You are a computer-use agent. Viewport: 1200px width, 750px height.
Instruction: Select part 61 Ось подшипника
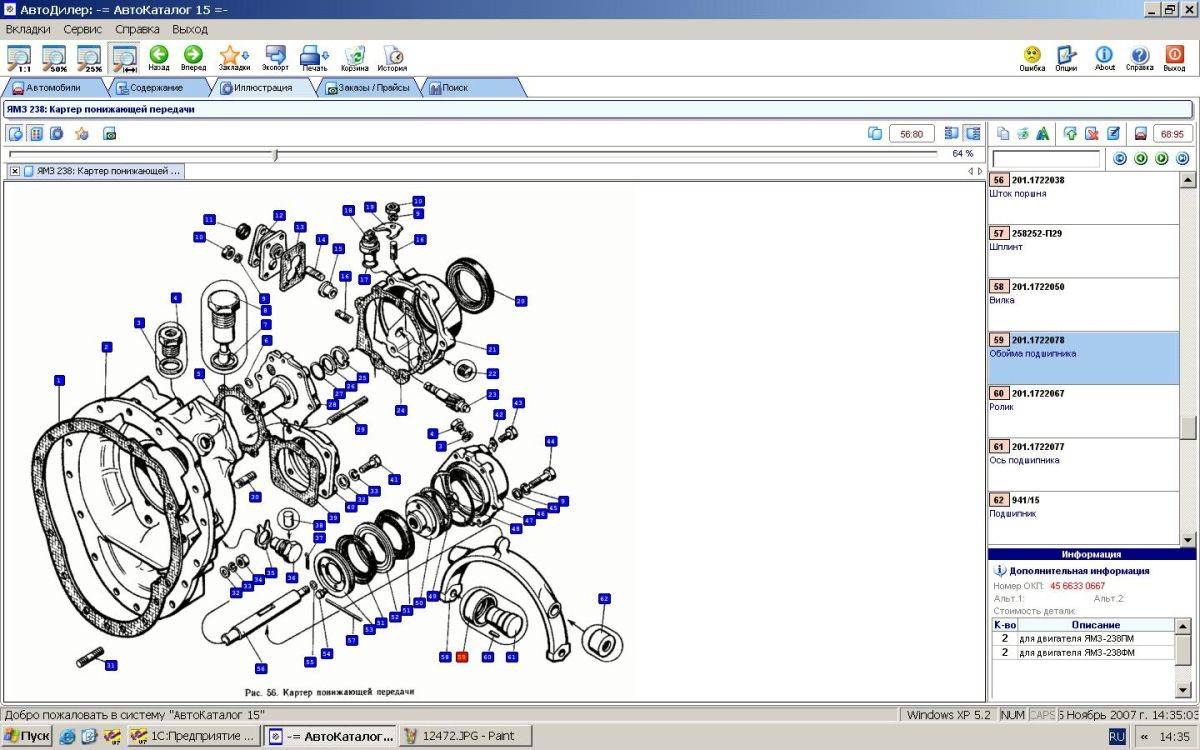(x=1084, y=465)
